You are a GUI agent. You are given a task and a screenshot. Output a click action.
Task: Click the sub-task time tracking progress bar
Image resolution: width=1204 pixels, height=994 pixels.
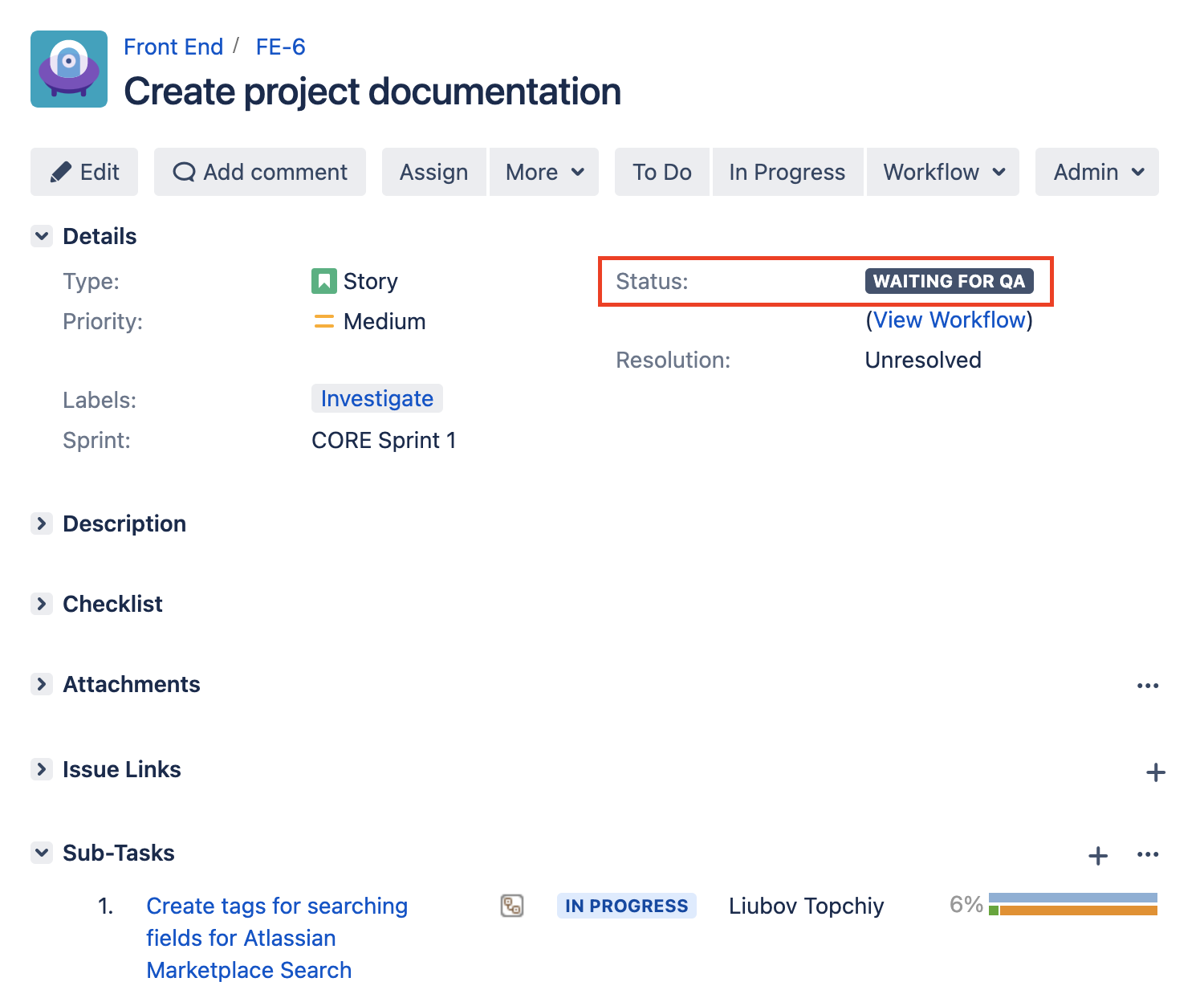(1072, 904)
